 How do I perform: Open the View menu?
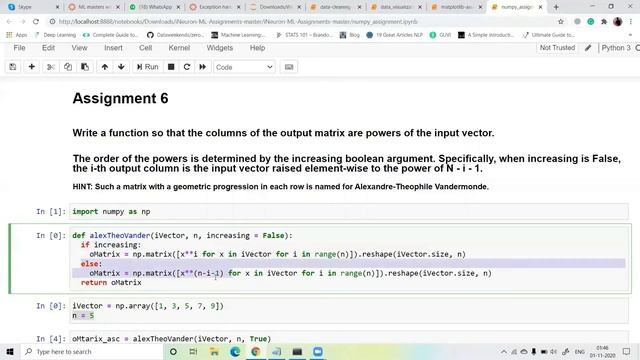(79, 48)
